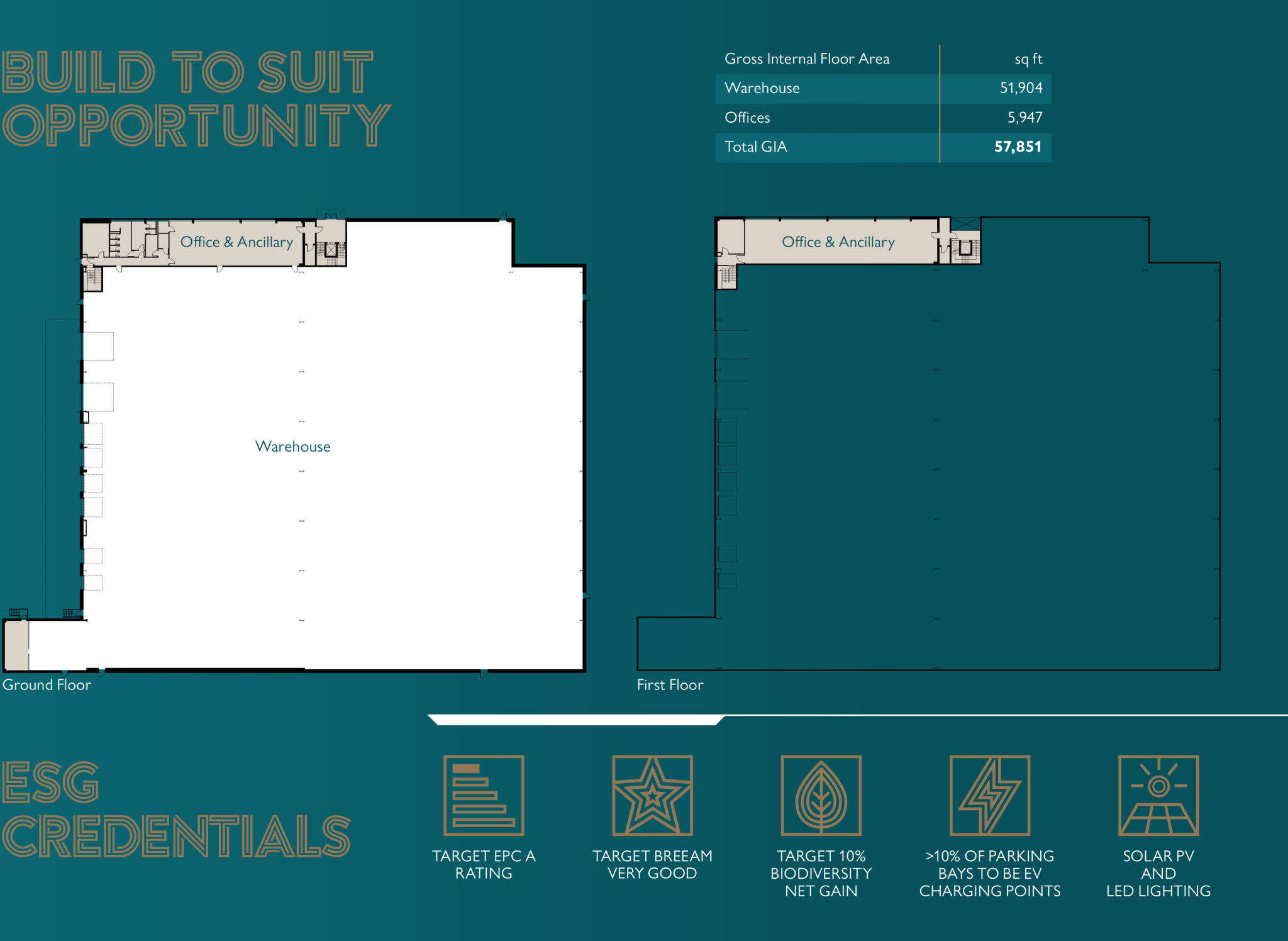Click the EPC A rating bar chart icon
The width and height of the screenshot is (1288, 941).
(x=484, y=796)
